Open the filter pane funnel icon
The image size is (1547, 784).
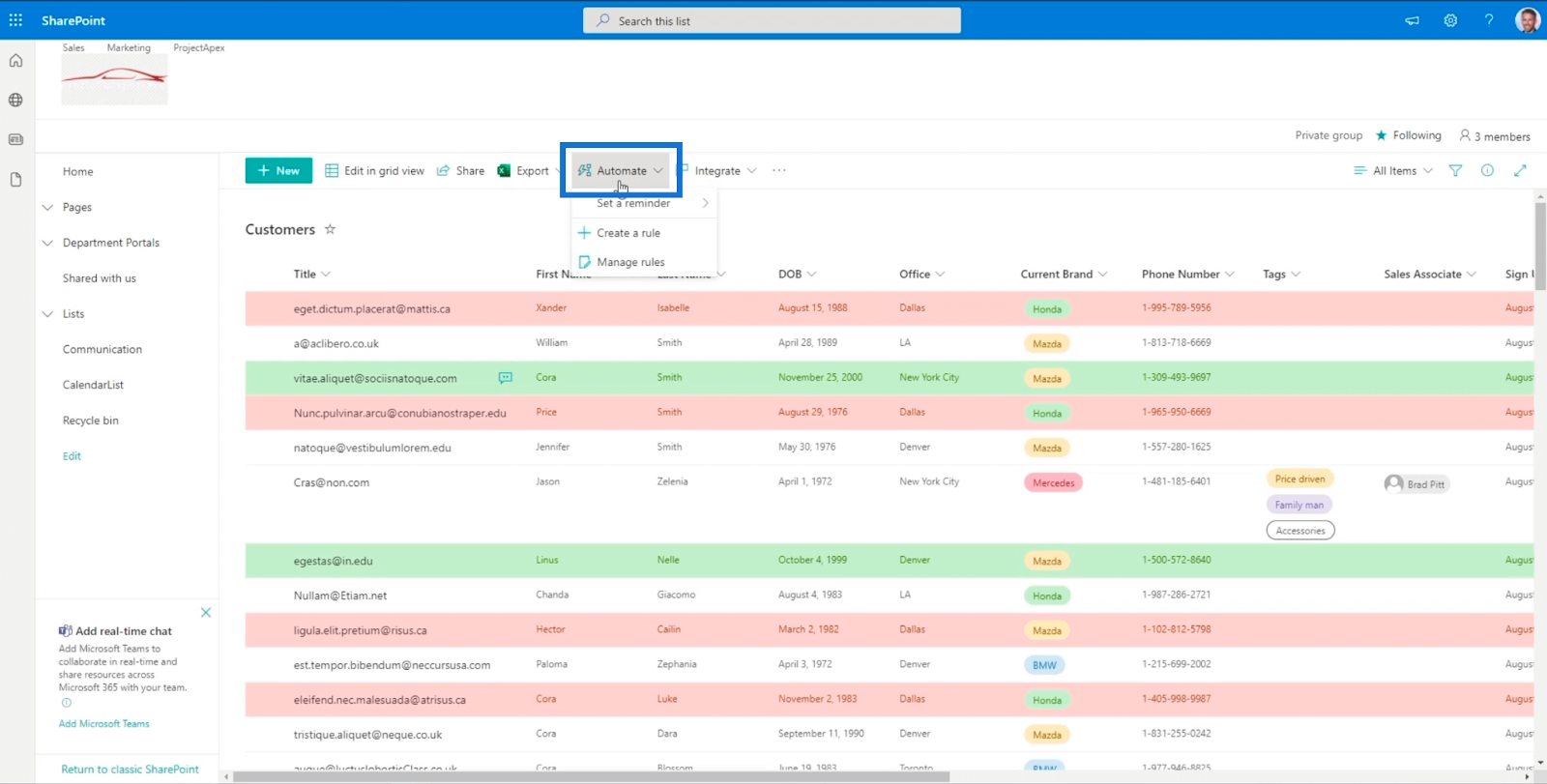[x=1455, y=171]
